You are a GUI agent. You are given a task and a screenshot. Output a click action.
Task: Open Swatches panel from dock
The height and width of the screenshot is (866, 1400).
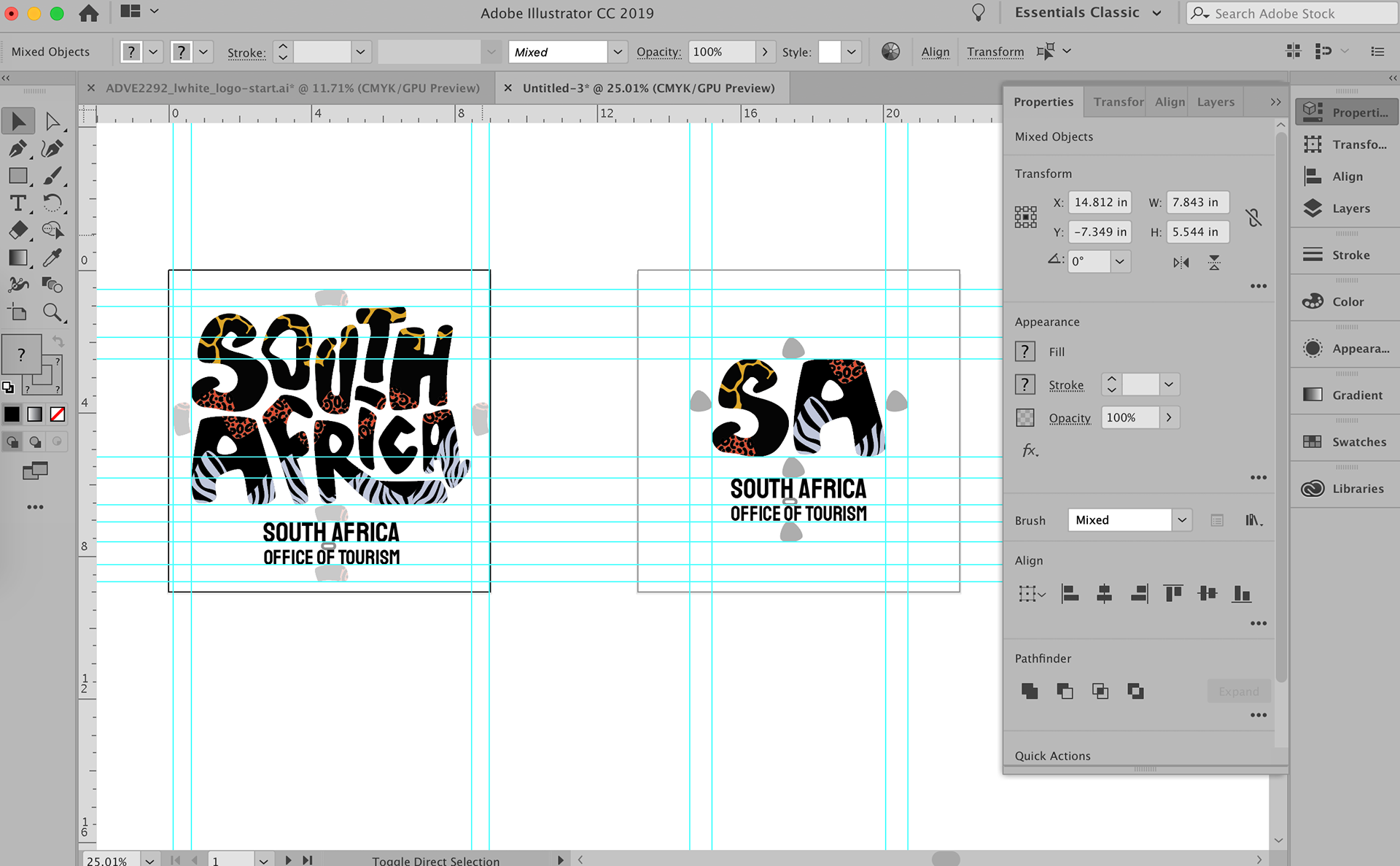[x=1345, y=441]
